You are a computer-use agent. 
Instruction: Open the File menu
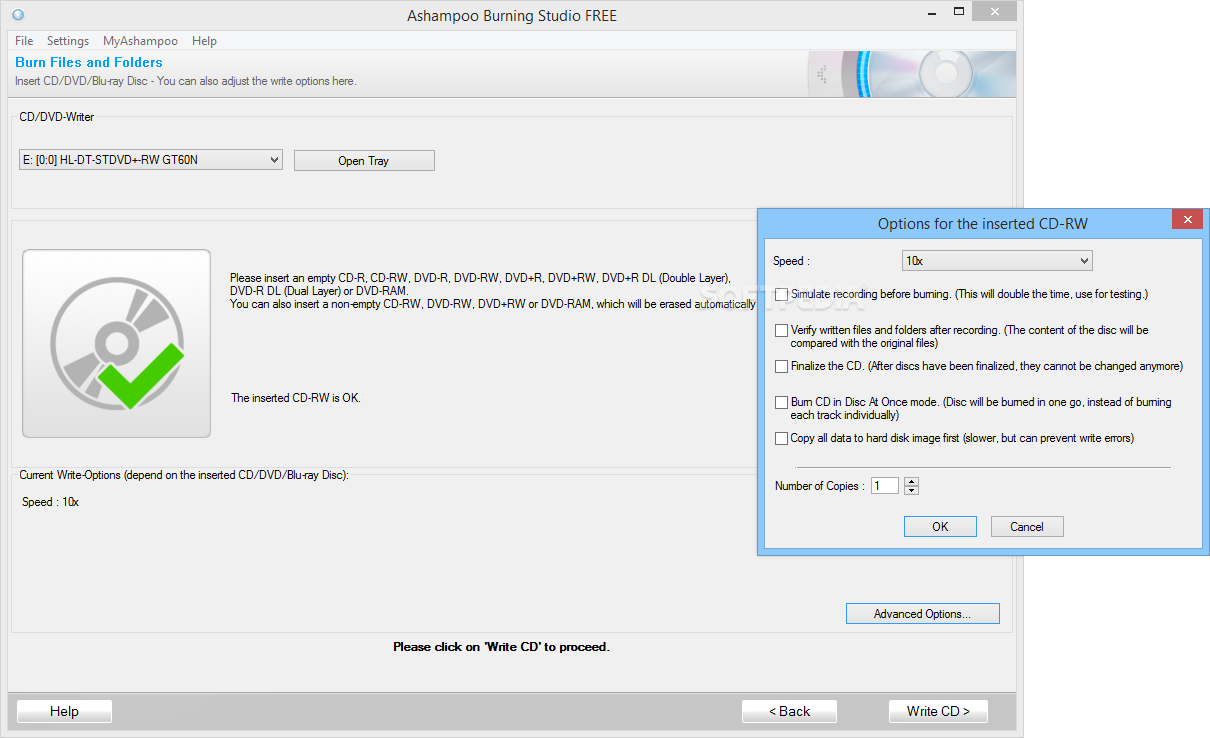click(24, 41)
